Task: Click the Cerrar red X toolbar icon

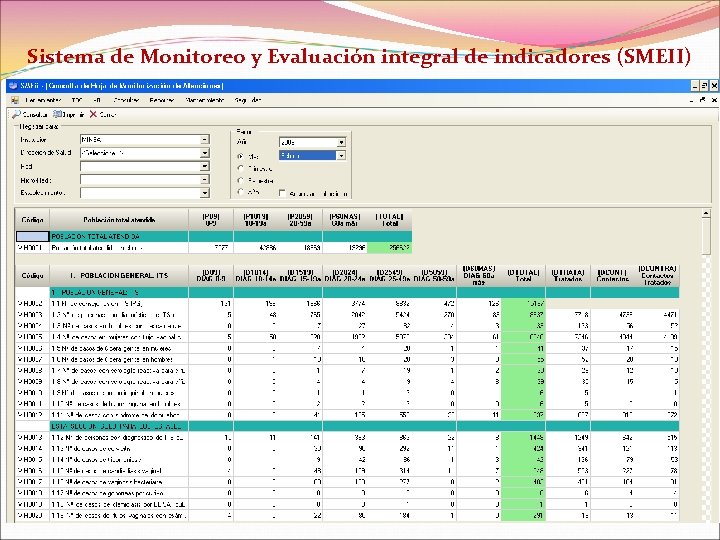Action: (93, 114)
